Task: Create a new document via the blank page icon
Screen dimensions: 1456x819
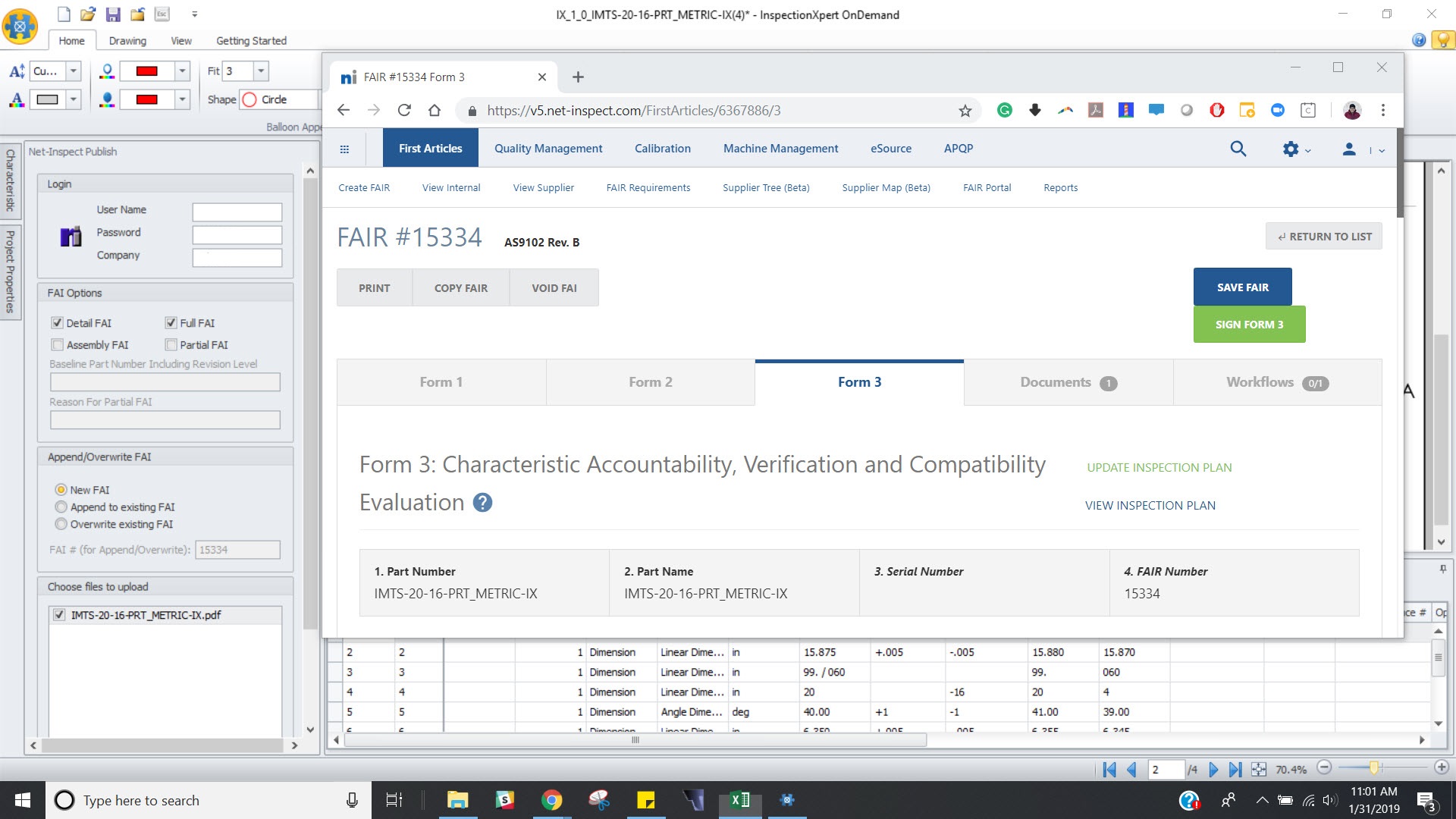Action: click(63, 14)
